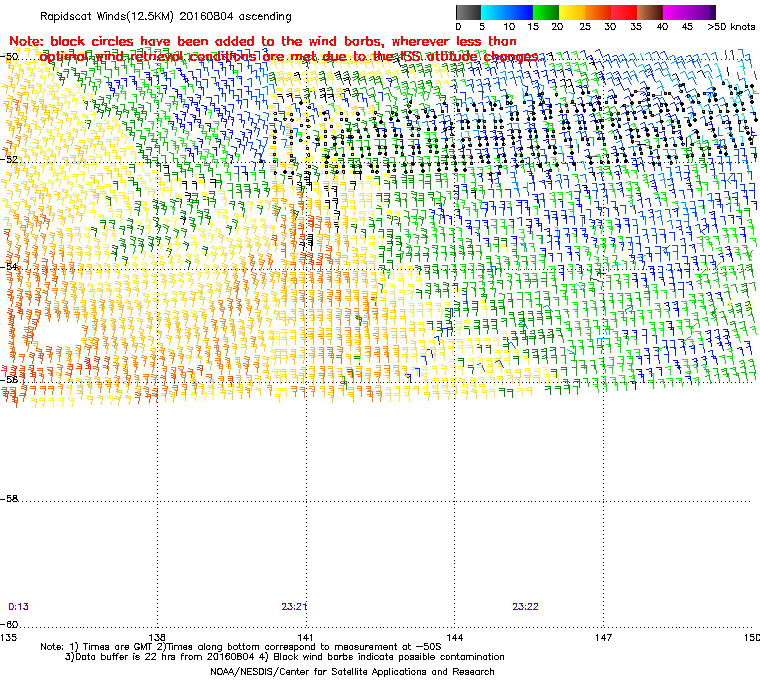Viewport: 760px width, 688px height.
Task: Click the cyan 5-10 knots legend color
Action: (x=494, y=12)
